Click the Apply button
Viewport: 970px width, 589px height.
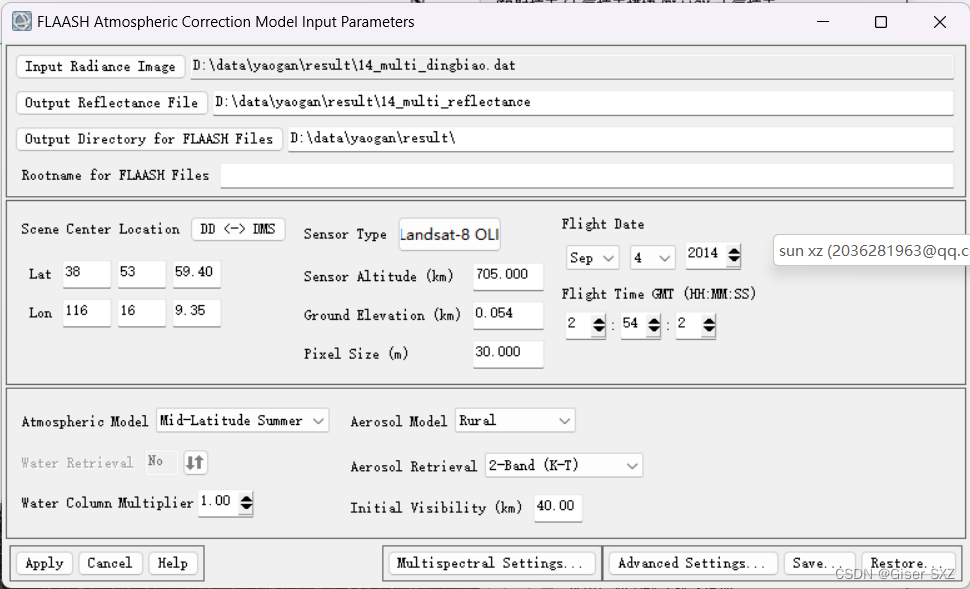click(x=45, y=564)
